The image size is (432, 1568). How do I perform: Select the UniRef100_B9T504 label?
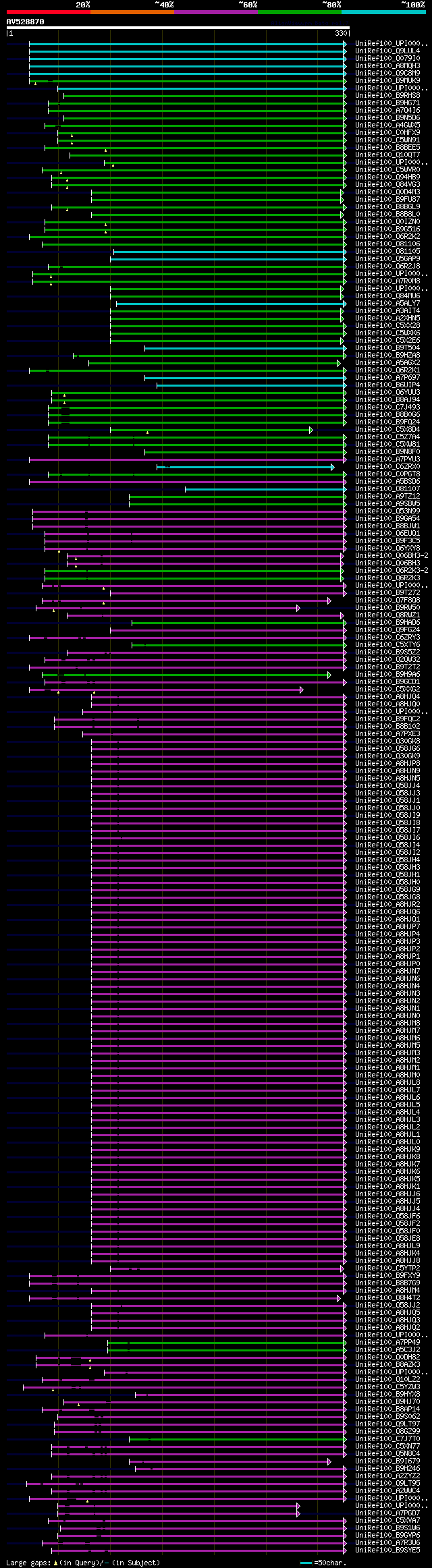click(x=387, y=347)
